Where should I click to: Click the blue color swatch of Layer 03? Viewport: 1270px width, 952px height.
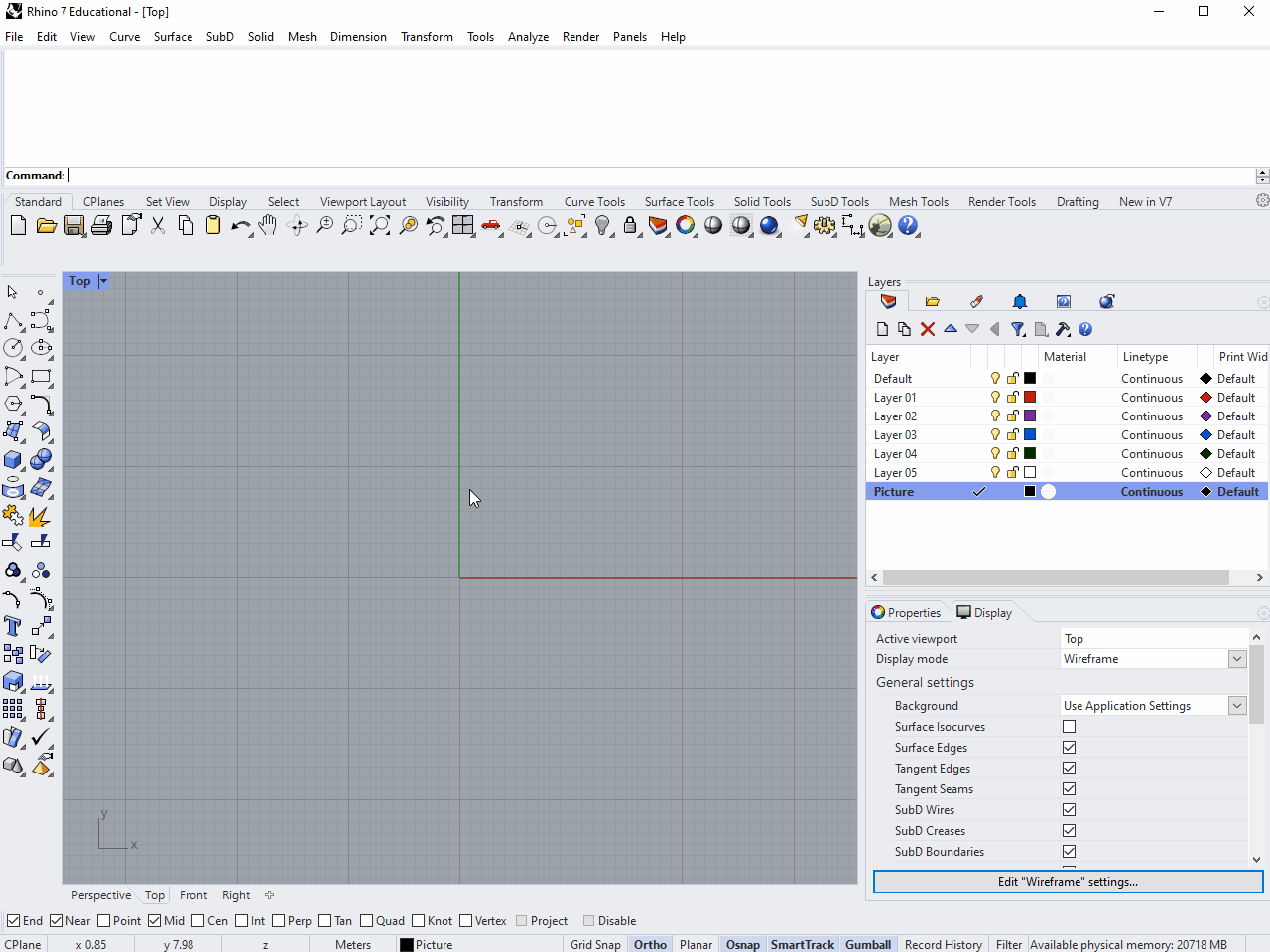pos(1030,435)
